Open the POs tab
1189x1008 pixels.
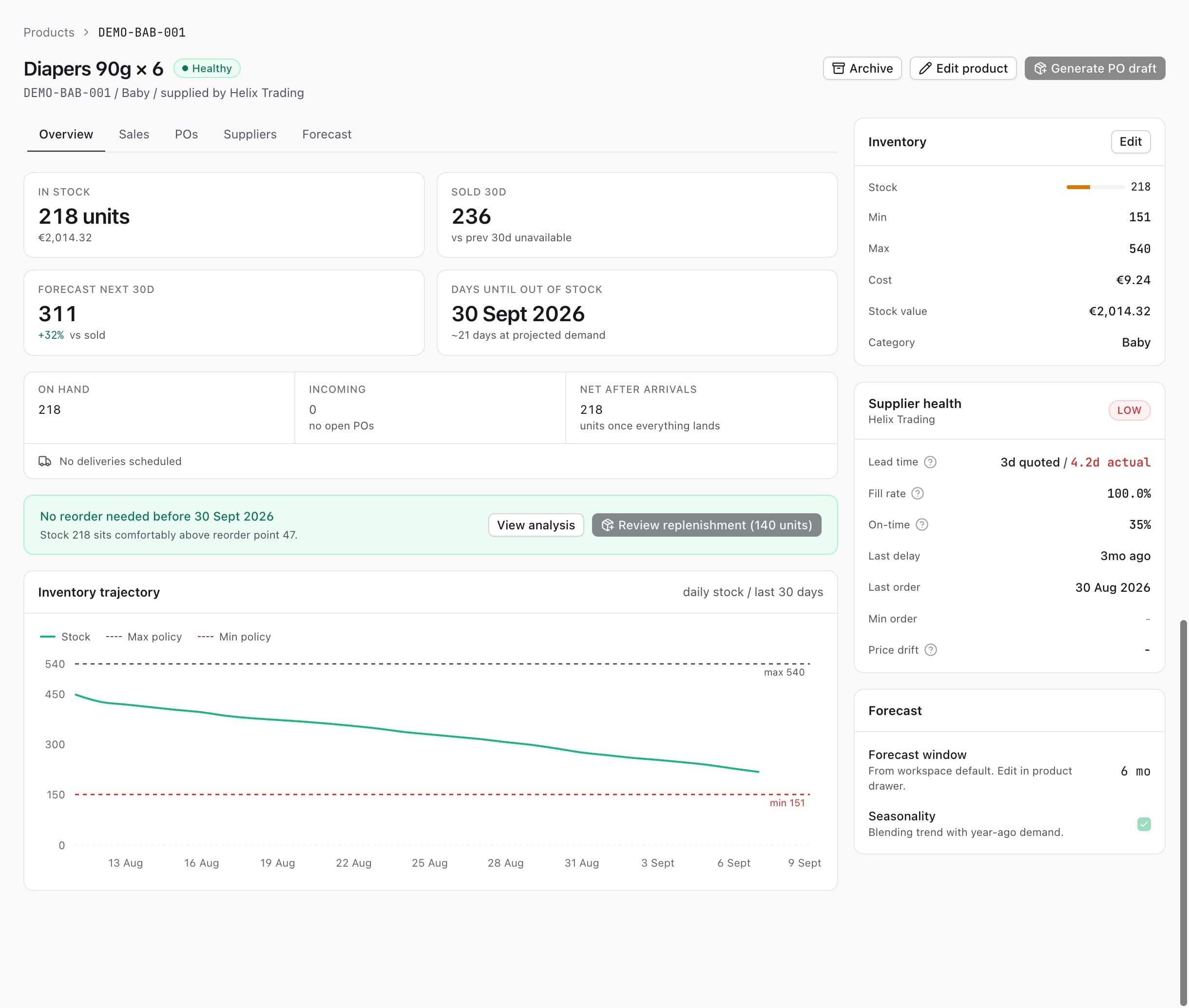pos(186,134)
